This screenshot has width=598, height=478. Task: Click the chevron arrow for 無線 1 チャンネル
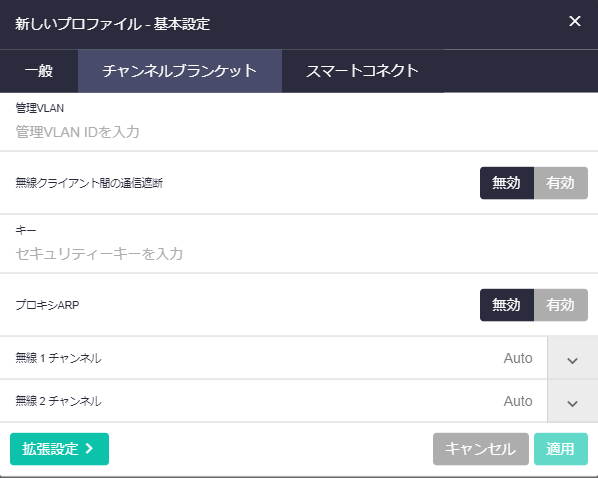click(572, 361)
